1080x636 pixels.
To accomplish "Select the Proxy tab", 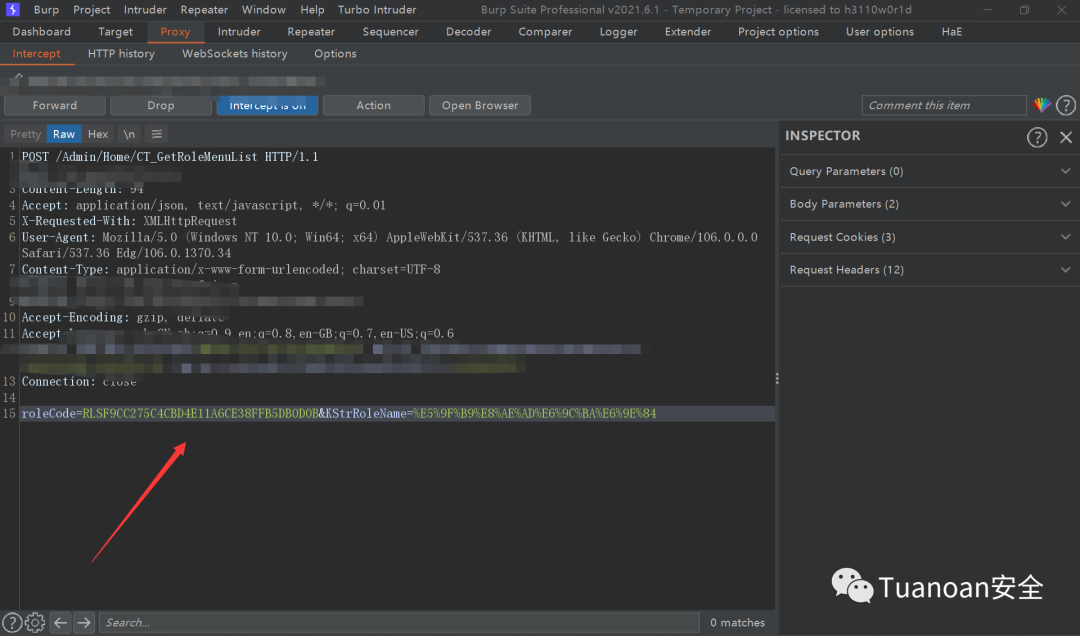I will pyautogui.click(x=175, y=32).
